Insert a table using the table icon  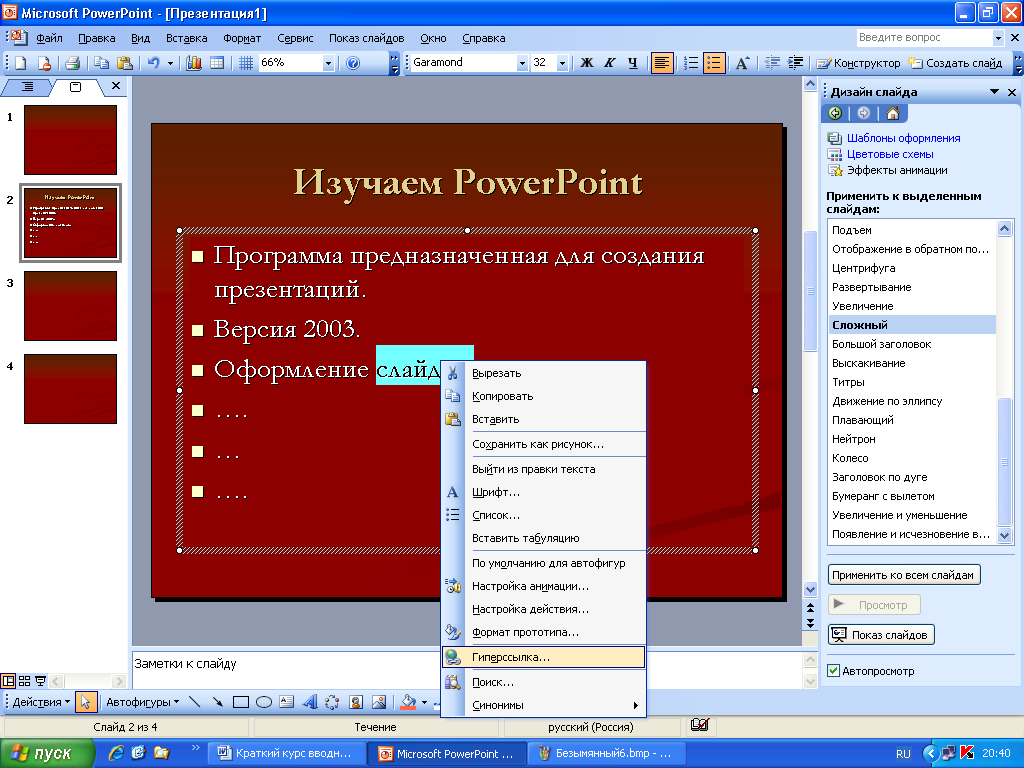point(217,63)
